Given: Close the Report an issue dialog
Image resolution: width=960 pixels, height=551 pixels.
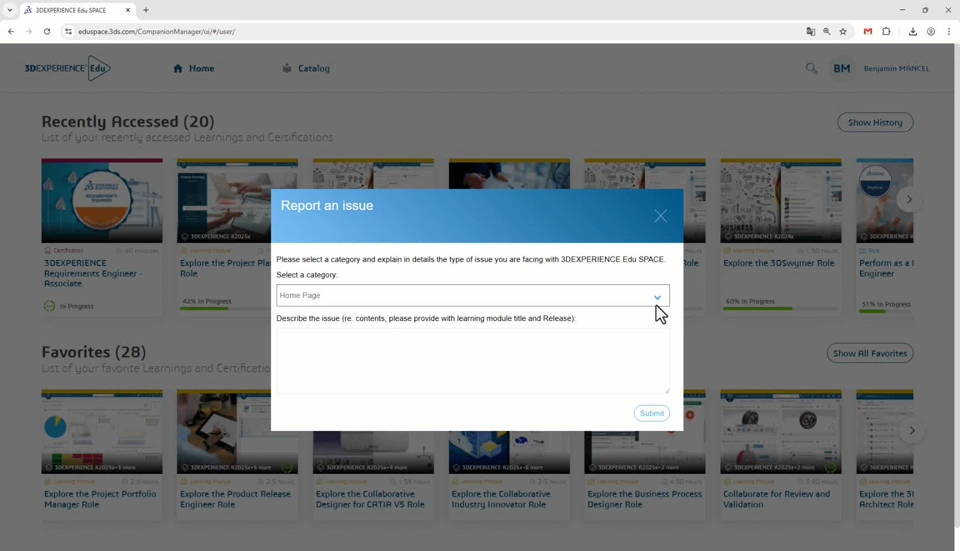Looking at the screenshot, I should [x=660, y=216].
